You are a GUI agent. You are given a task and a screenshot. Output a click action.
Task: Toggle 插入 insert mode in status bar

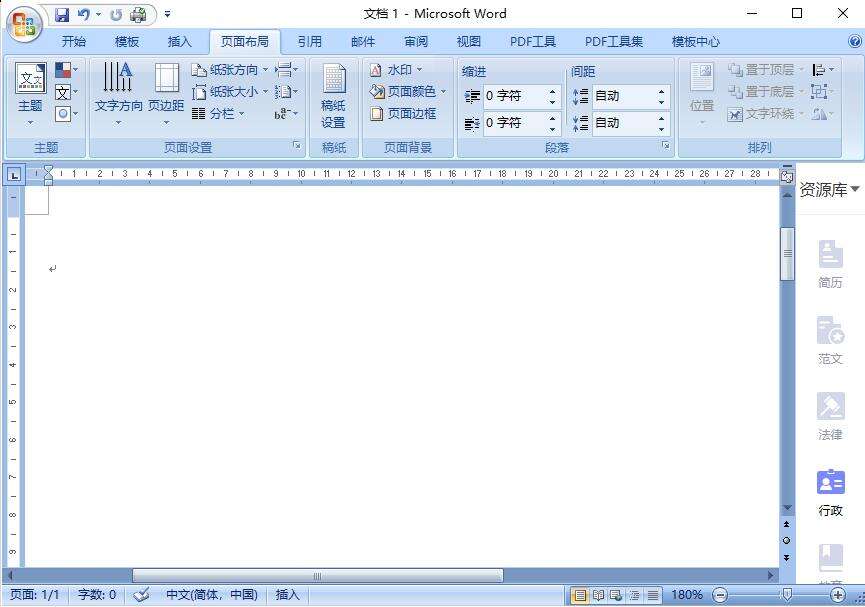pos(287,595)
